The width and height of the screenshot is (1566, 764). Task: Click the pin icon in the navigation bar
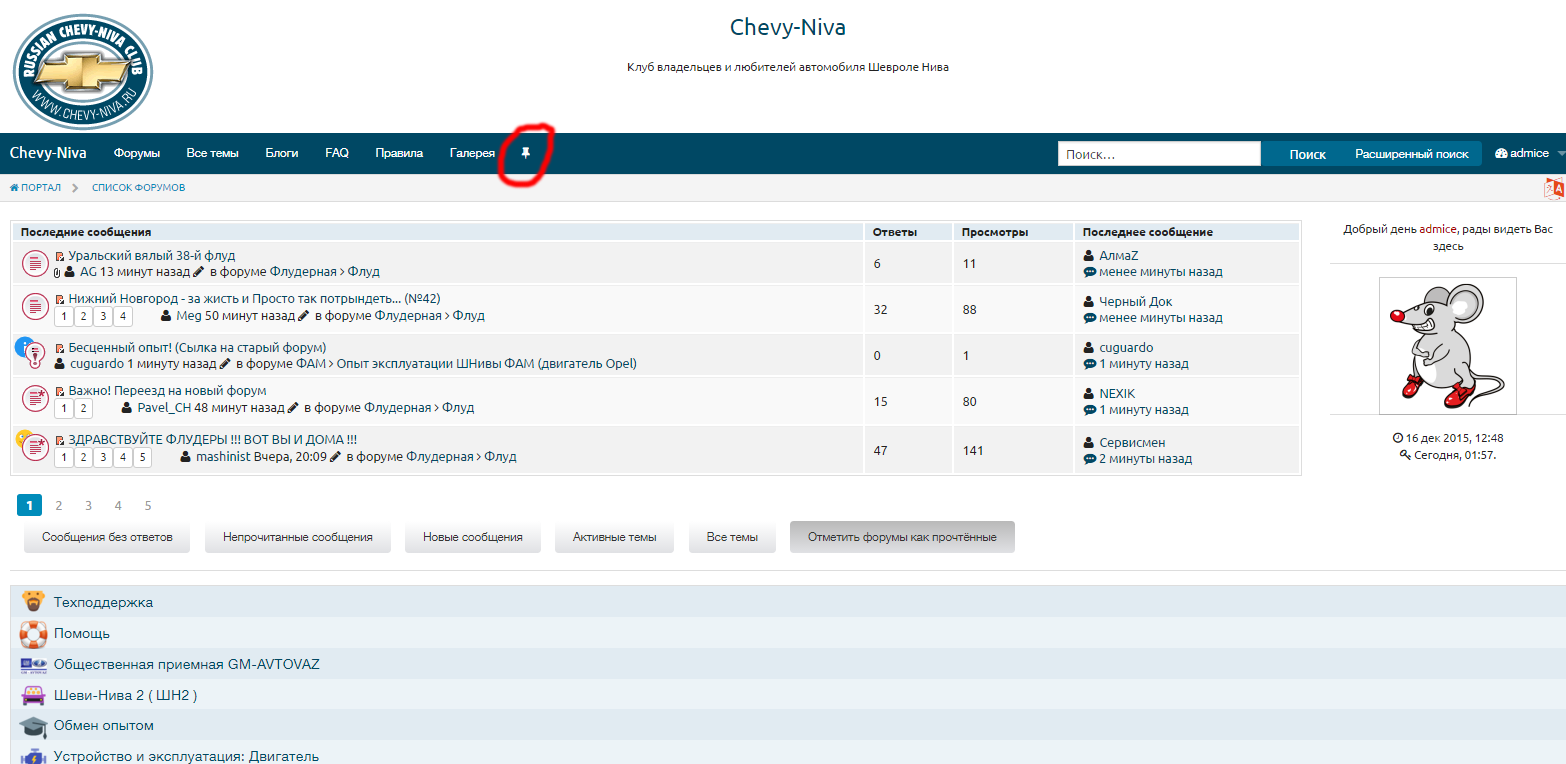(526, 153)
